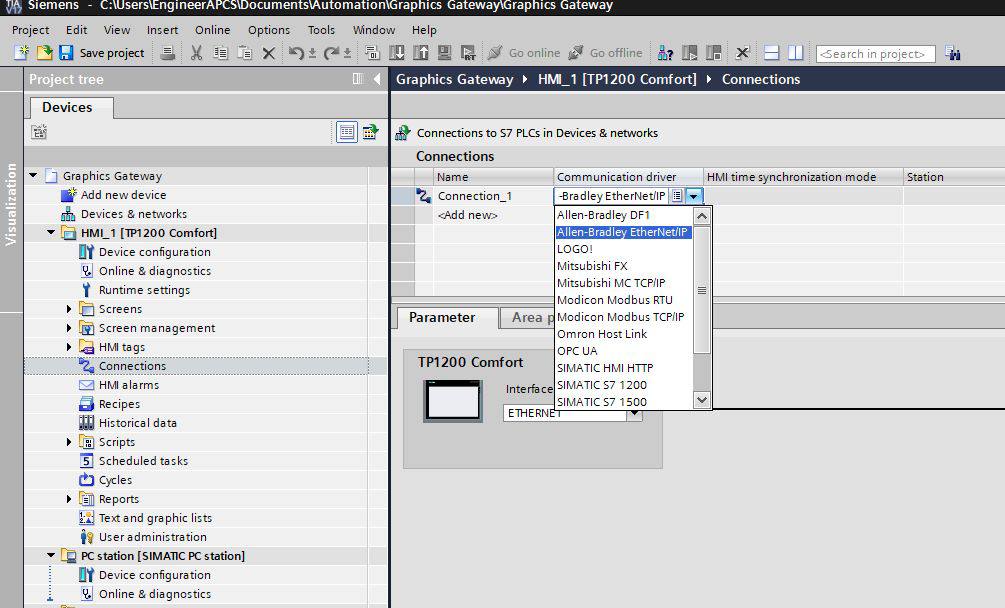Collapse the Graphics Gateway project node

click(33, 175)
